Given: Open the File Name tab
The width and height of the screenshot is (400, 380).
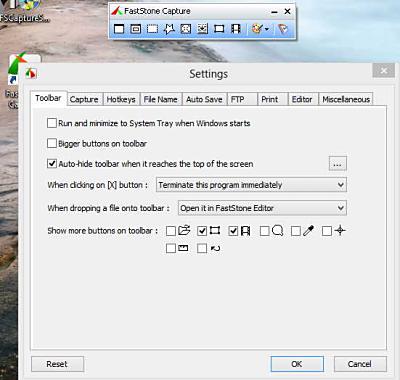Looking at the screenshot, I should 160,99.
